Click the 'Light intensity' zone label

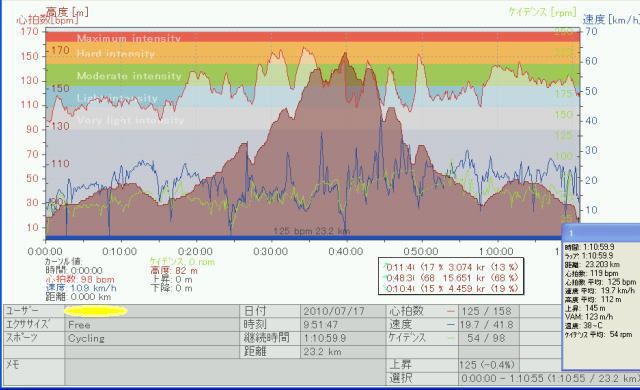click(117, 98)
